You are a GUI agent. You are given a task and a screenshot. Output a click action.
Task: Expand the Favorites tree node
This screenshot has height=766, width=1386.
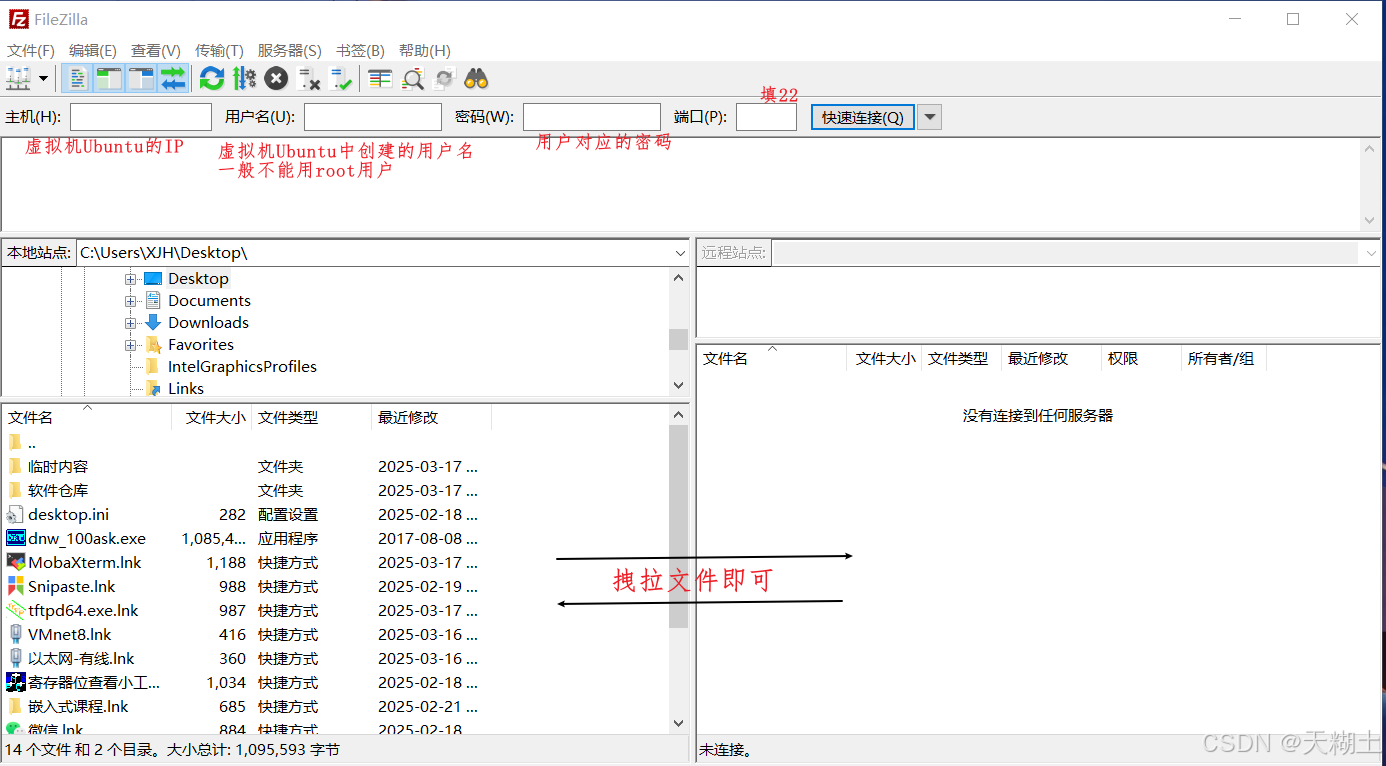point(130,345)
